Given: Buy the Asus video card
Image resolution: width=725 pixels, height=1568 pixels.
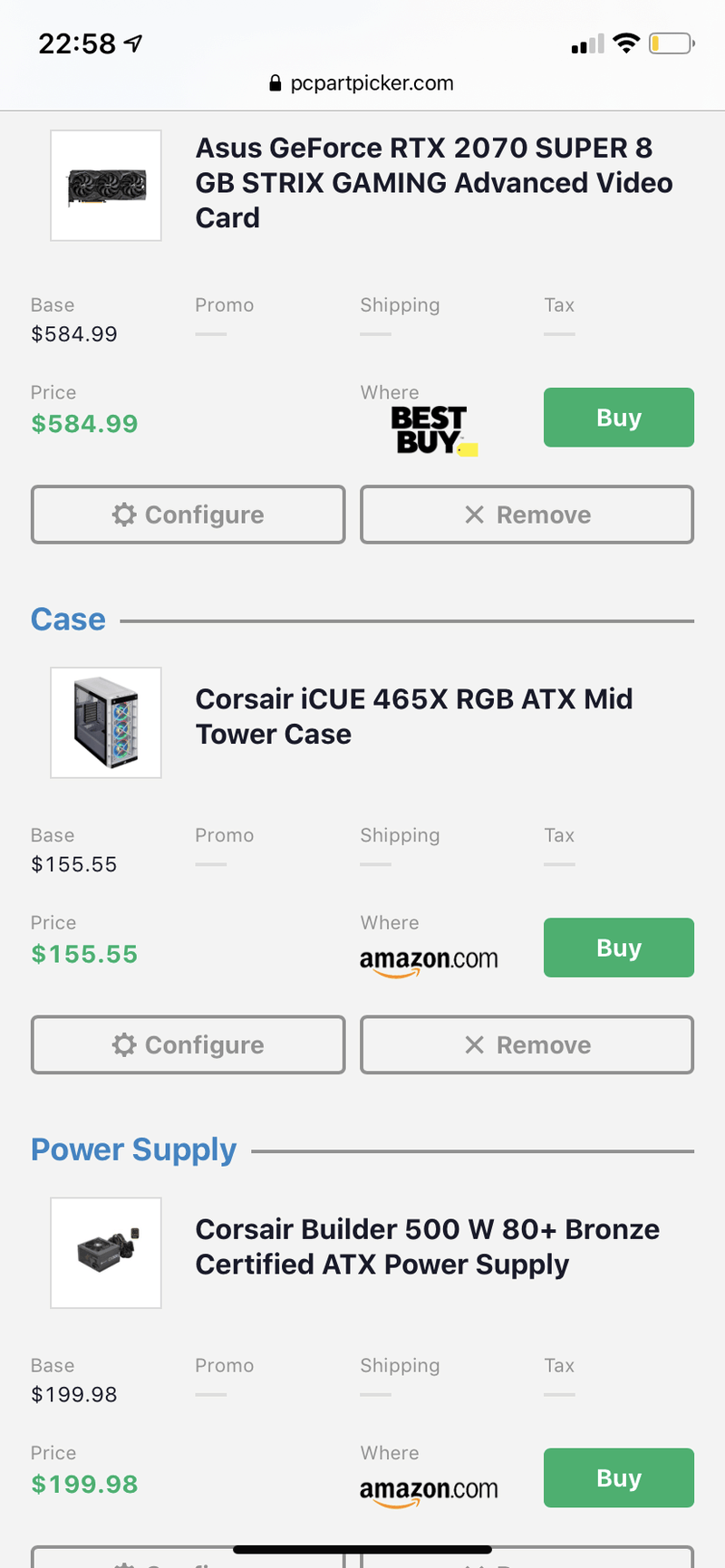Looking at the screenshot, I should (618, 418).
